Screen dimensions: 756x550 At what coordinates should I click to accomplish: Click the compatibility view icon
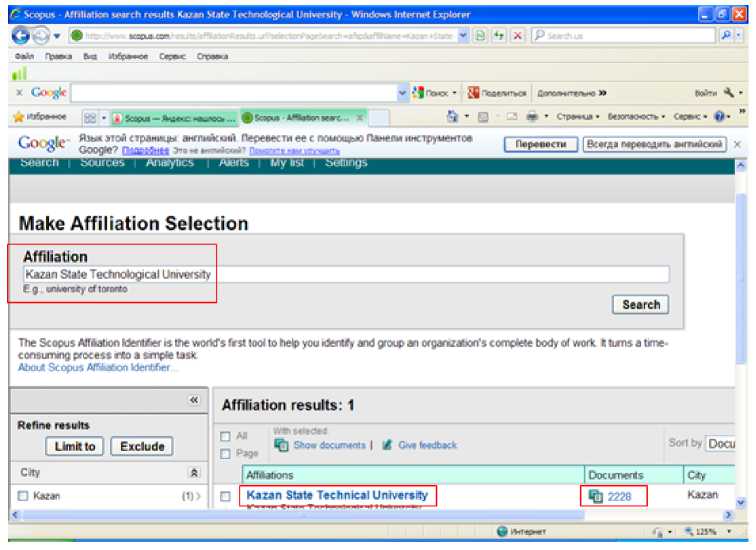click(x=480, y=36)
